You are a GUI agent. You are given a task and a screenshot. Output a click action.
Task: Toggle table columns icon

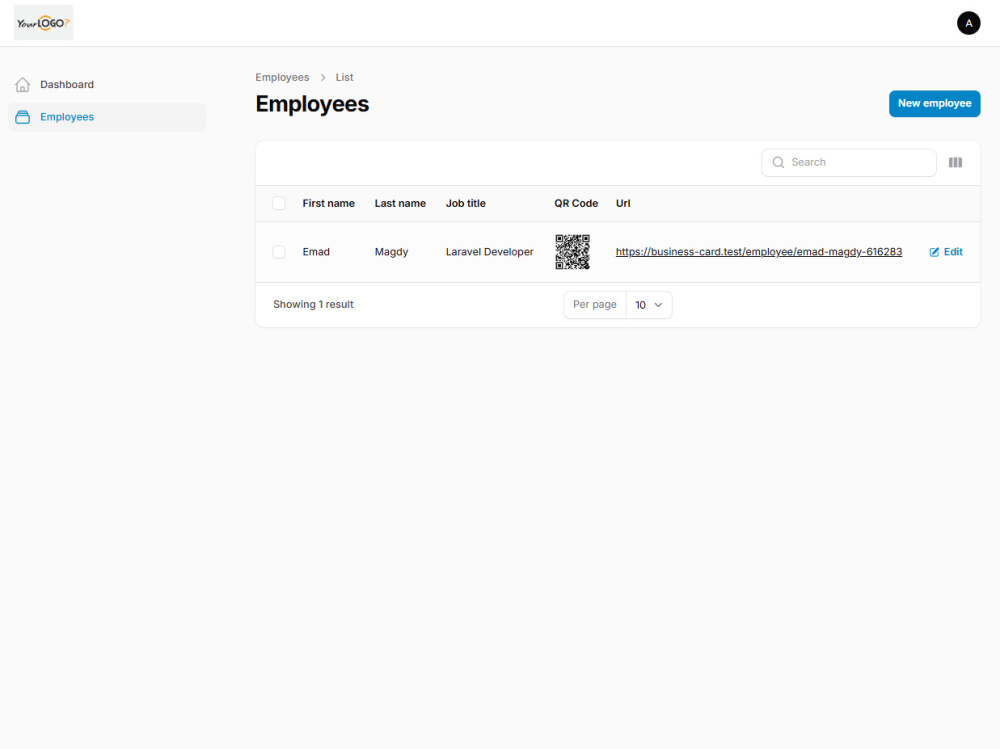point(955,163)
